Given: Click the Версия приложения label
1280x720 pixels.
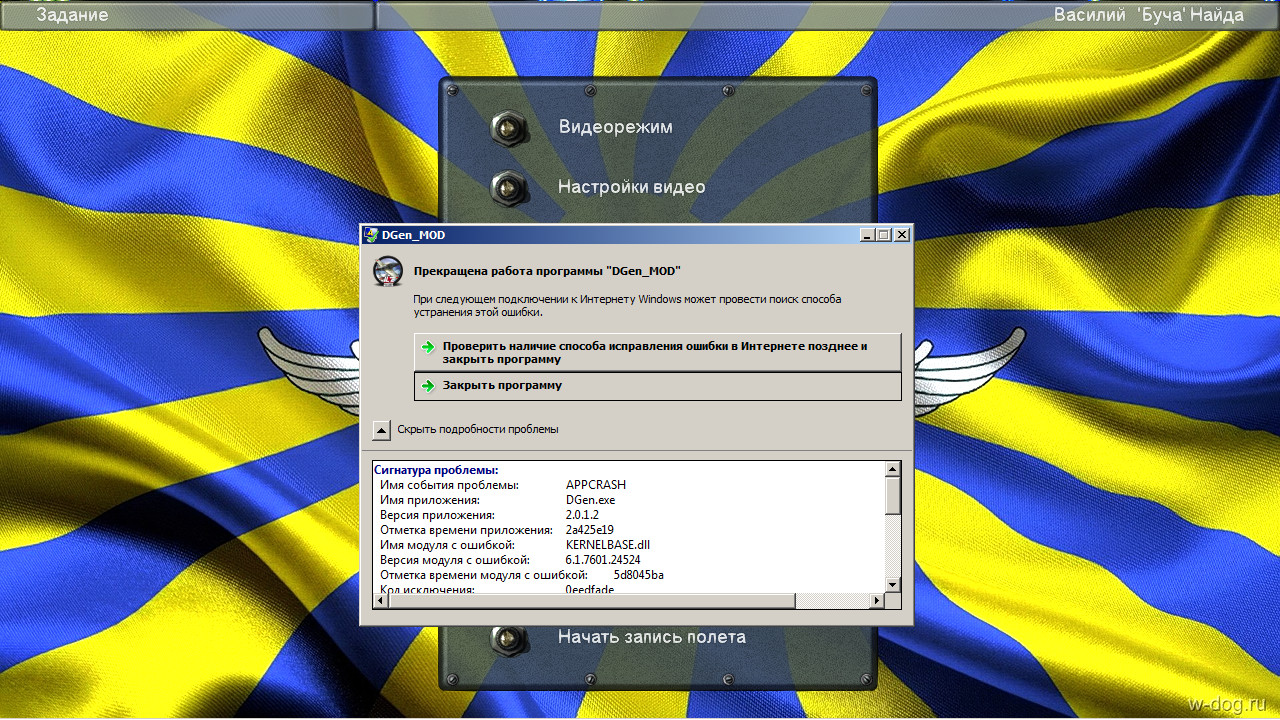Looking at the screenshot, I should tap(437, 515).
